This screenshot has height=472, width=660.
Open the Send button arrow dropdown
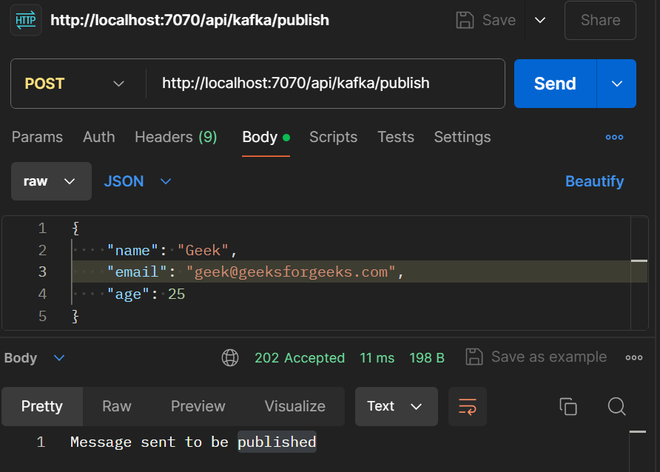(616, 83)
